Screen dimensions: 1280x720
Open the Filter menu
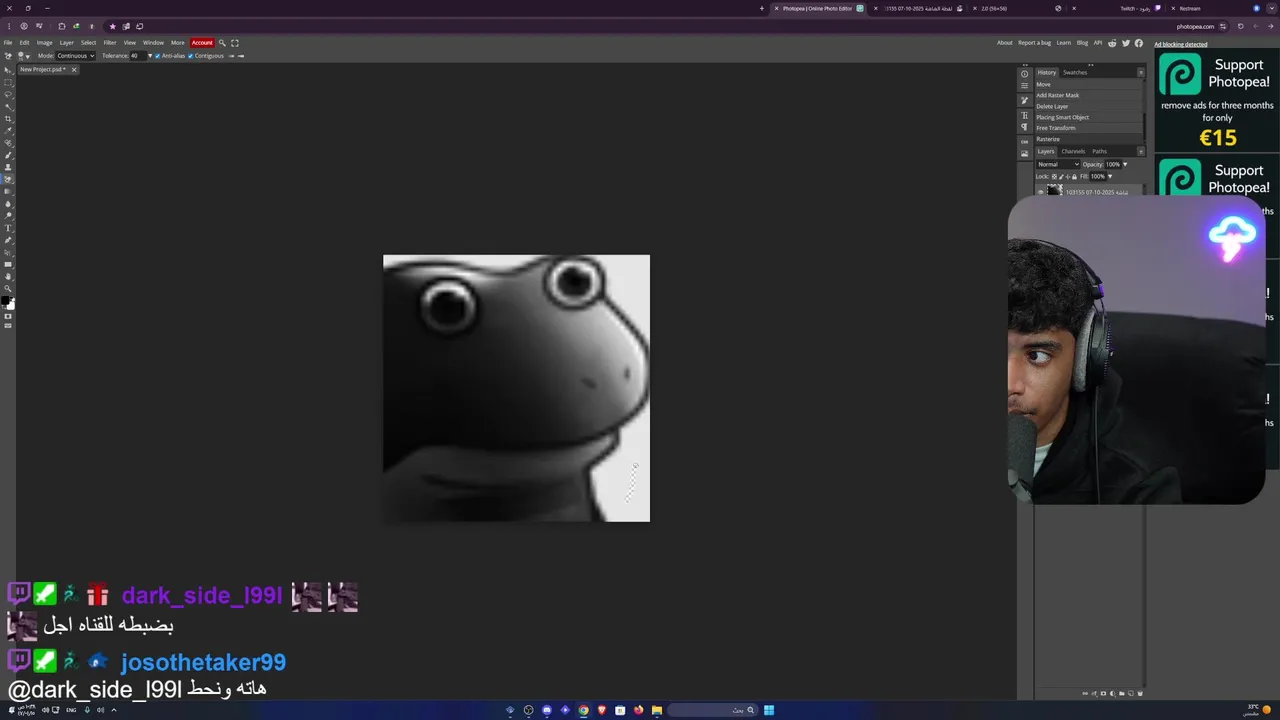(x=110, y=42)
